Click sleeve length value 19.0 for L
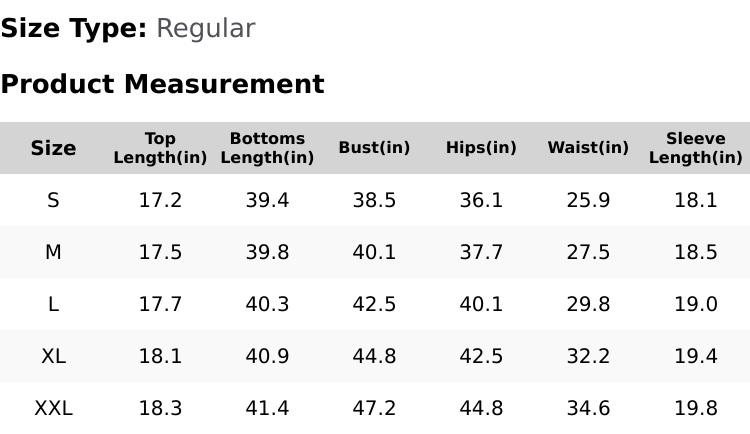Viewport: 750px width, 434px height. 695,304
